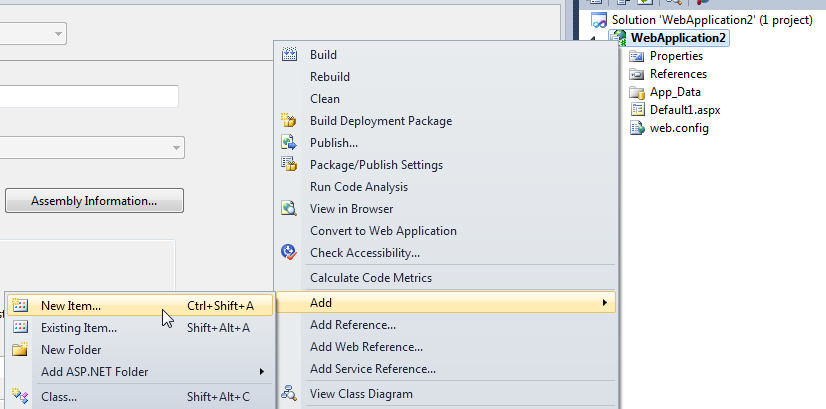Click the Package/Publish Settings icon

289,164
